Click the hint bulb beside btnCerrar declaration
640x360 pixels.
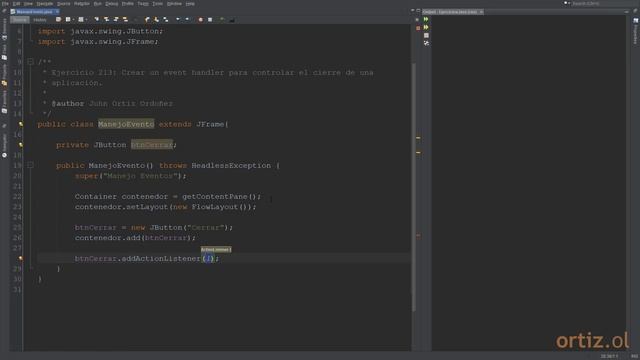click(20, 145)
